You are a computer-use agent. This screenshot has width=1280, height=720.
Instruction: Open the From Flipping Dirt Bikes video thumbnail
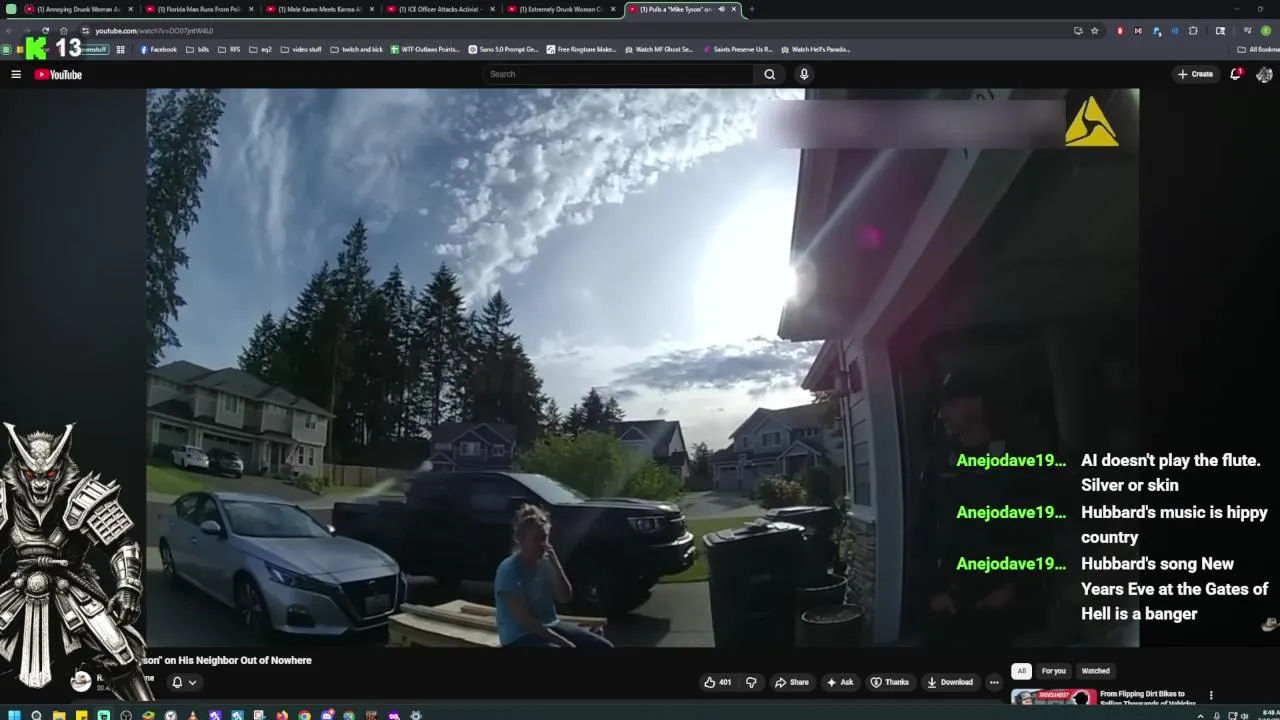(x=1053, y=697)
